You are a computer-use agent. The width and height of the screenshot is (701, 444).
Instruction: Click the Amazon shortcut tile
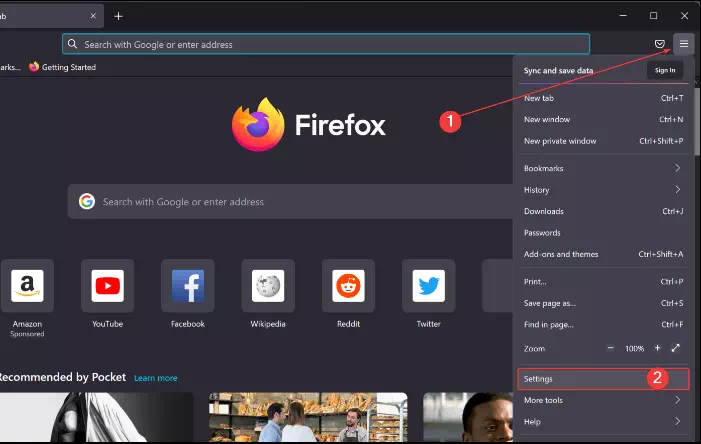(27, 286)
